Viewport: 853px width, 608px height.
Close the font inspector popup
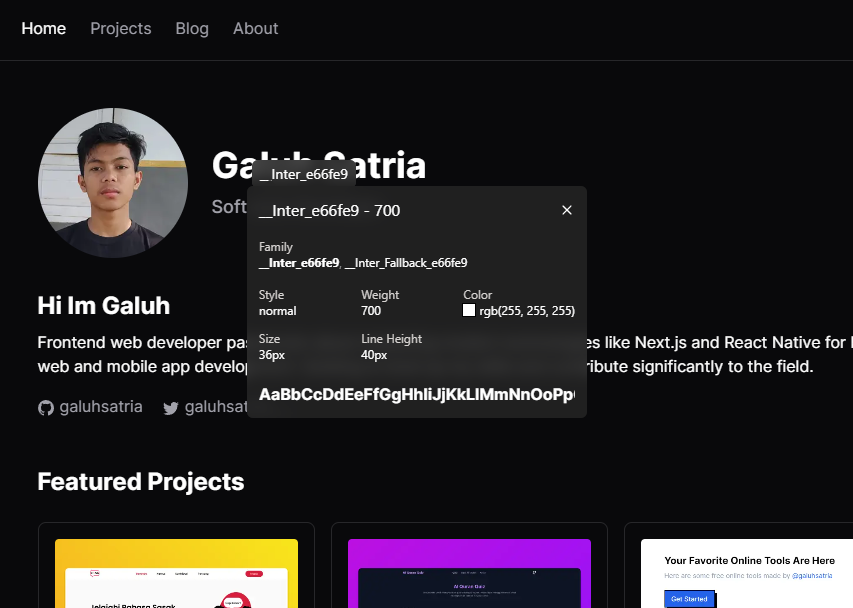pos(567,210)
